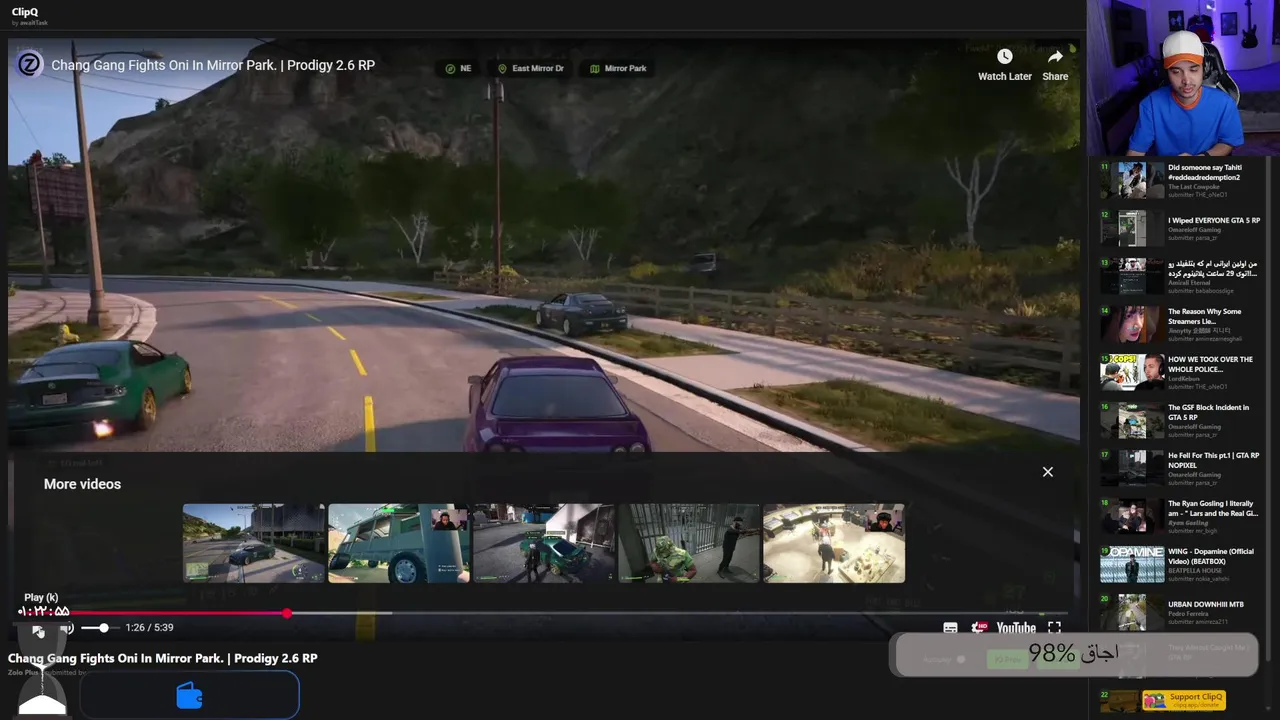Click the Mirror Park location label

618,69
